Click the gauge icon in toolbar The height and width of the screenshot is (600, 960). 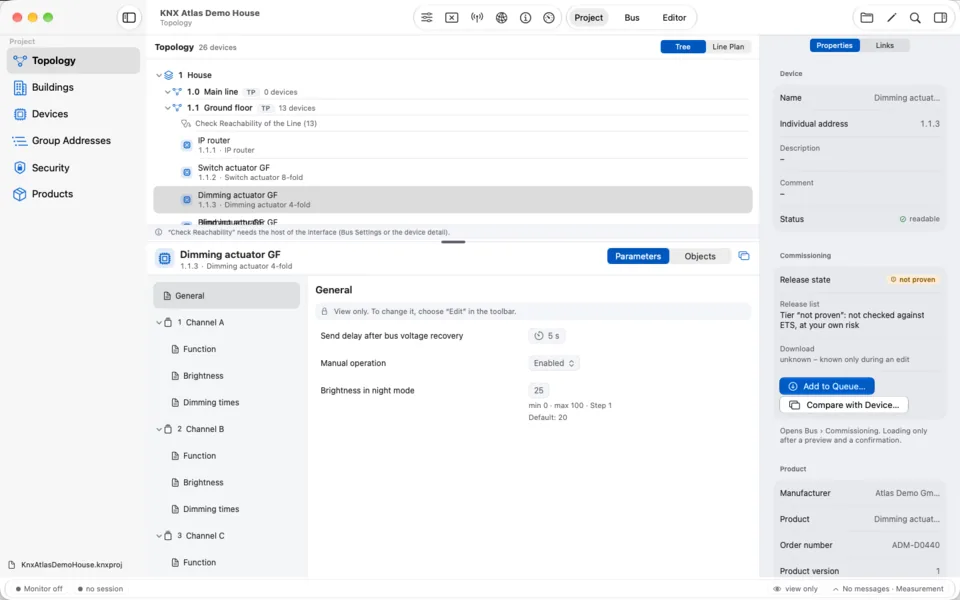549,18
